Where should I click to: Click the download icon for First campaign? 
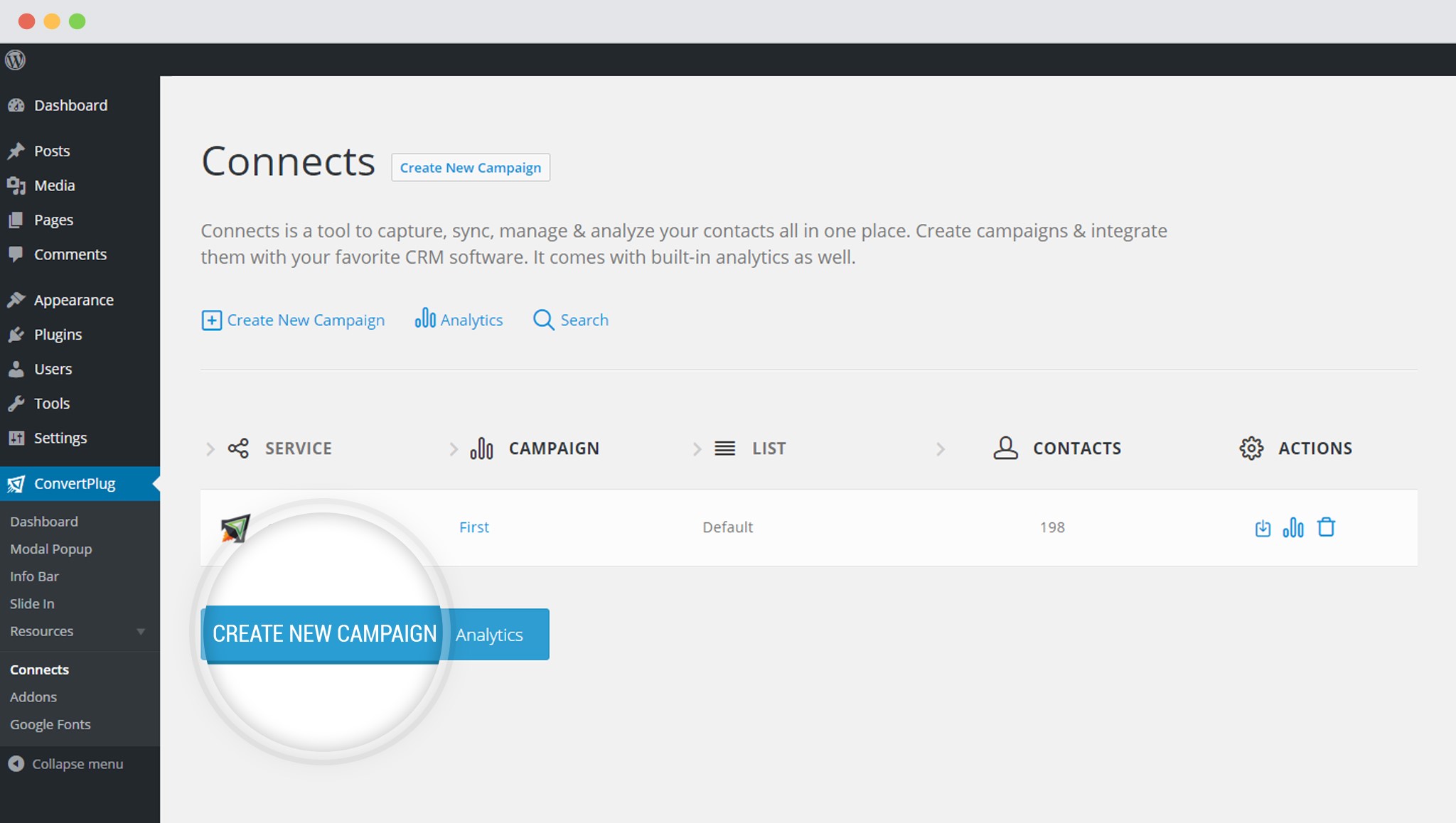pyautogui.click(x=1263, y=527)
